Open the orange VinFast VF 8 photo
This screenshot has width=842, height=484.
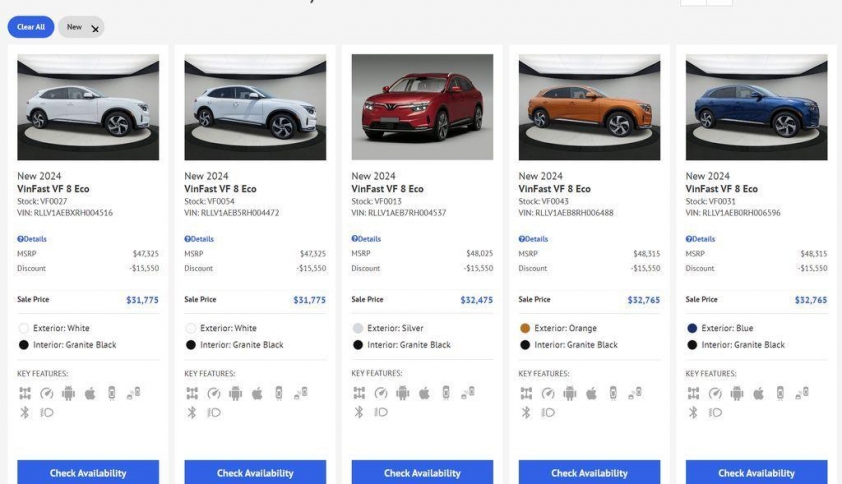[589, 107]
